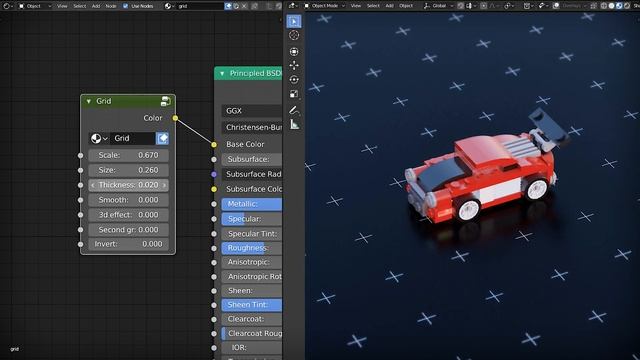Viewport: 640px width, 360px height.
Task: Increase Thickness with right arrow
Action: (x=164, y=185)
